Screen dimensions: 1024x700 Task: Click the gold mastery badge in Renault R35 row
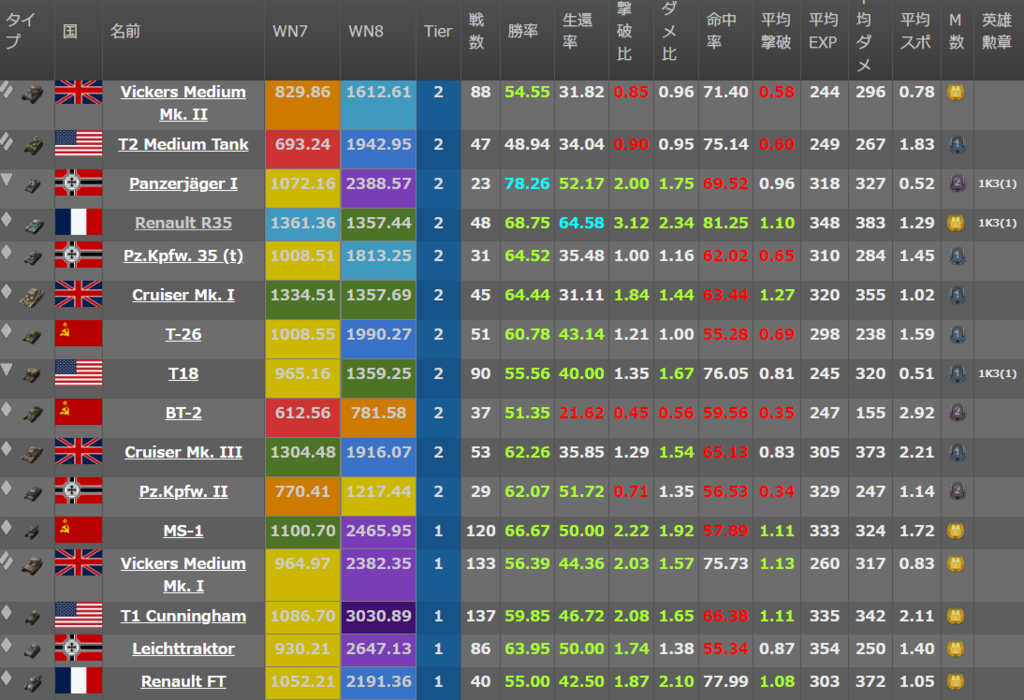(956, 223)
